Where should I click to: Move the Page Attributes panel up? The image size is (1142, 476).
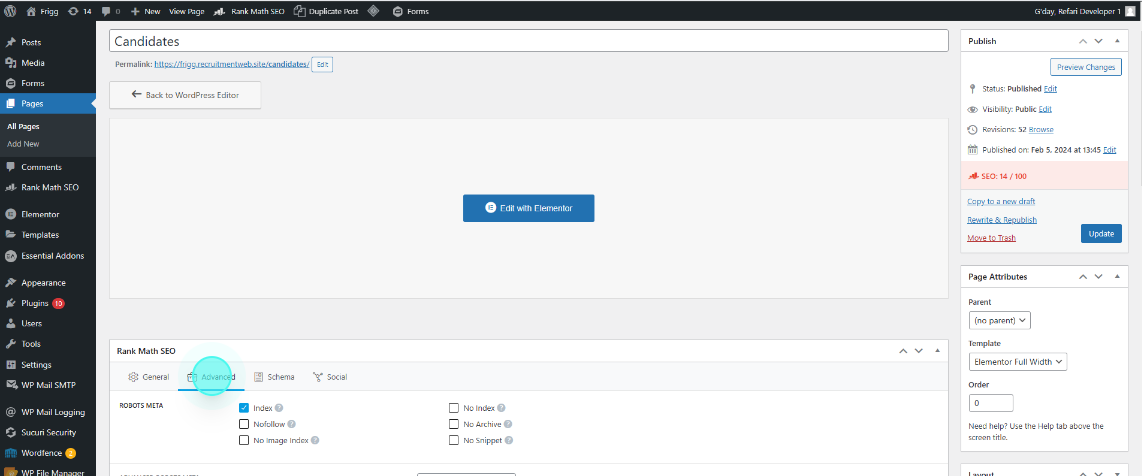(x=1082, y=277)
